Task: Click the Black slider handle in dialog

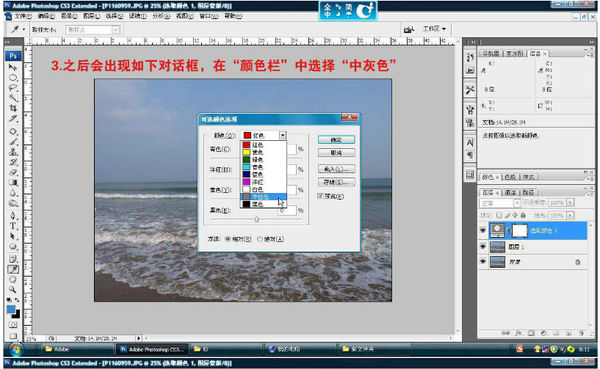Action: point(257,219)
